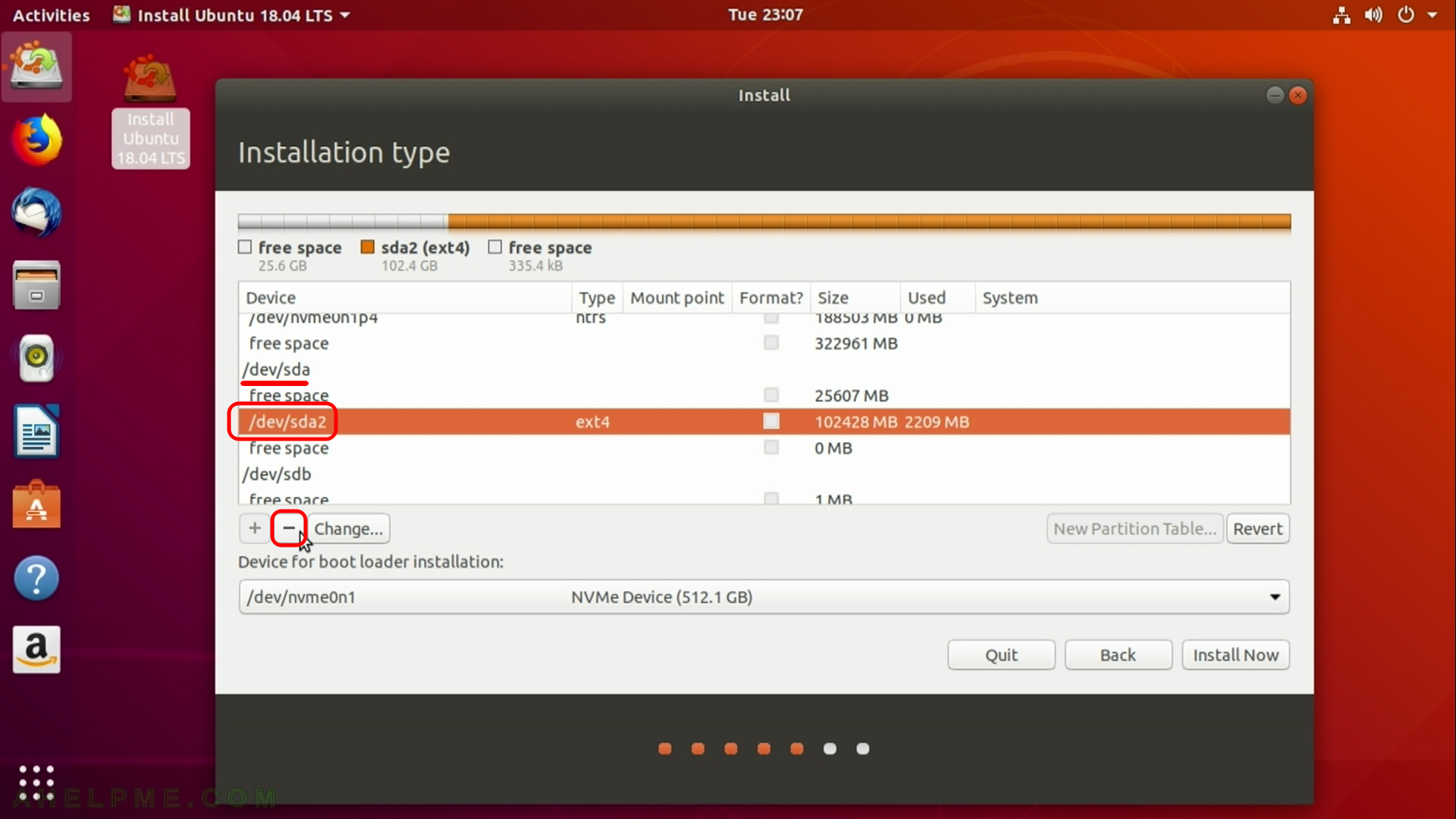Launch Thunderbird mail from the dock
Image resolution: width=1456 pixels, height=819 pixels.
pyautogui.click(x=36, y=212)
